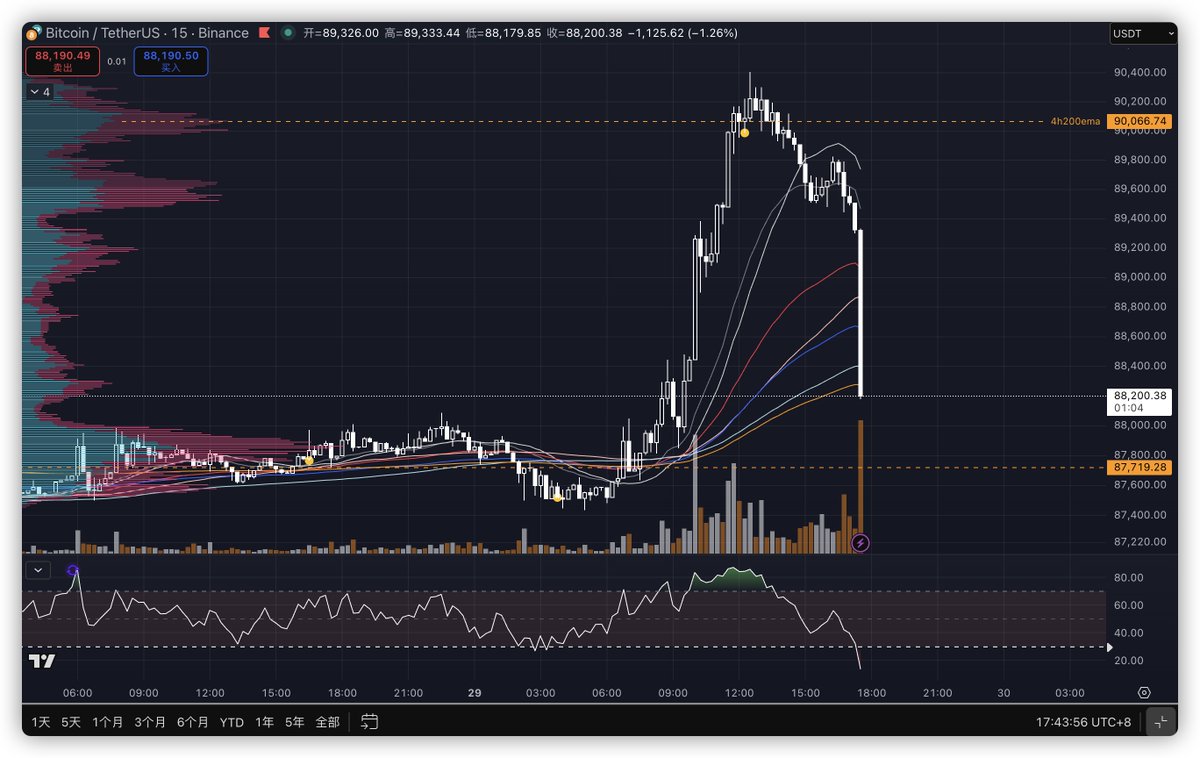Open chart settings hexagon gear icon
This screenshot has height=758, width=1200.
point(1144,692)
